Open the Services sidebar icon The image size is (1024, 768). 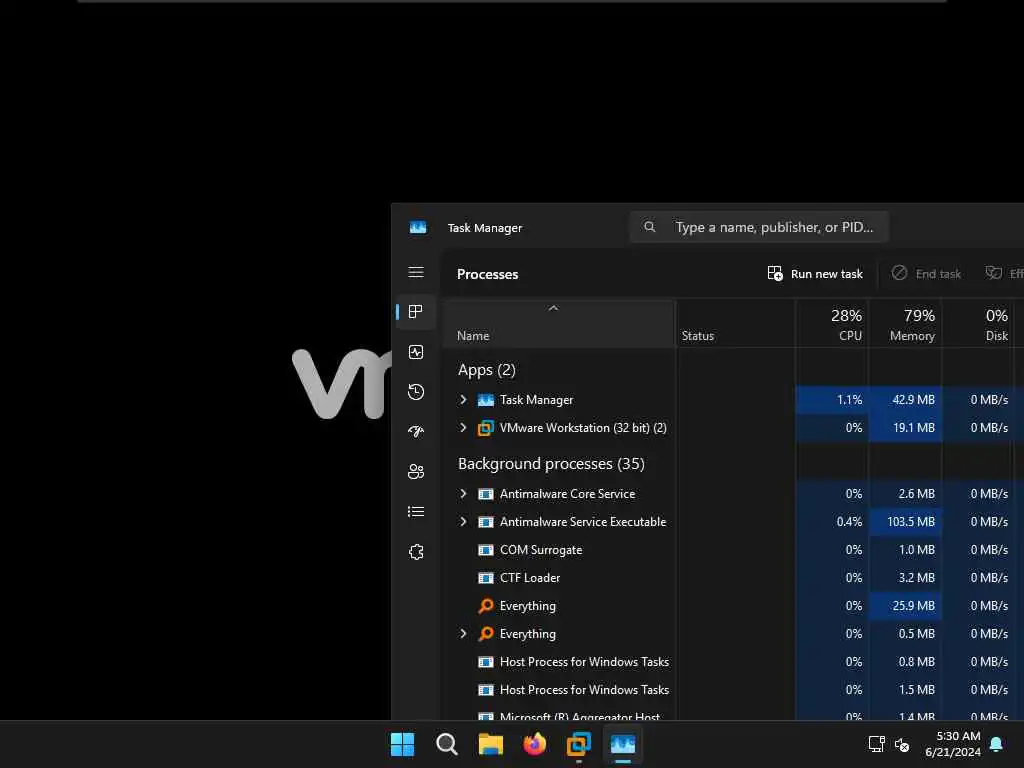click(x=416, y=552)
